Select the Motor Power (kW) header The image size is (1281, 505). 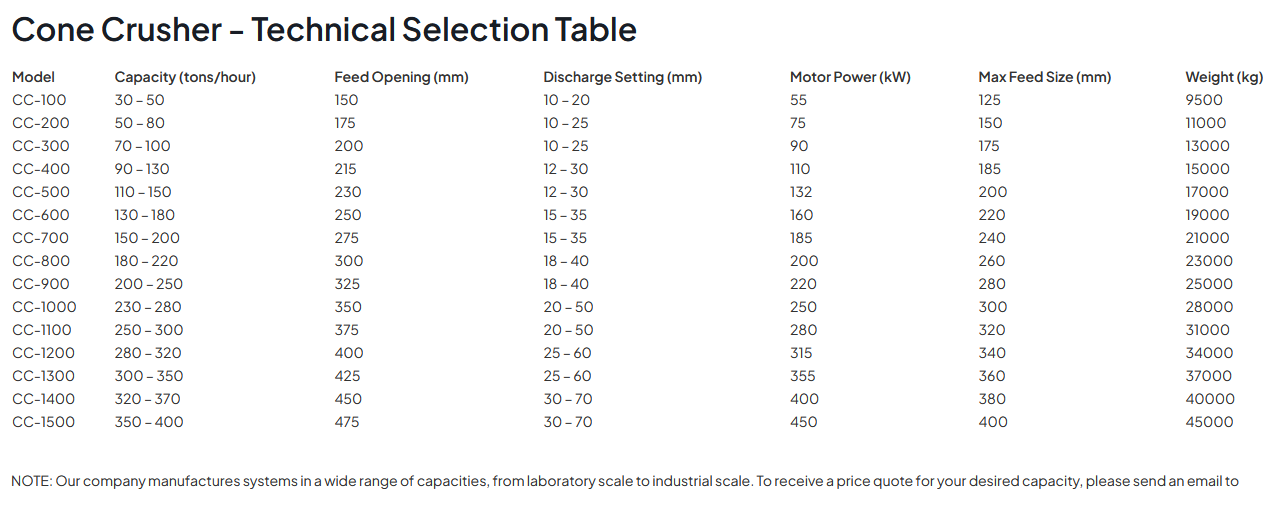[850, 77]
